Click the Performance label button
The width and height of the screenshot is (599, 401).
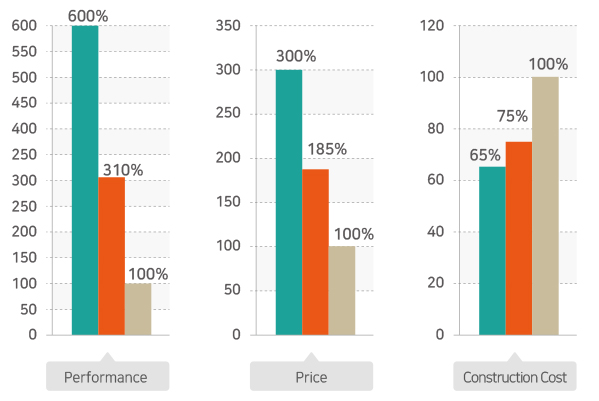107,376
